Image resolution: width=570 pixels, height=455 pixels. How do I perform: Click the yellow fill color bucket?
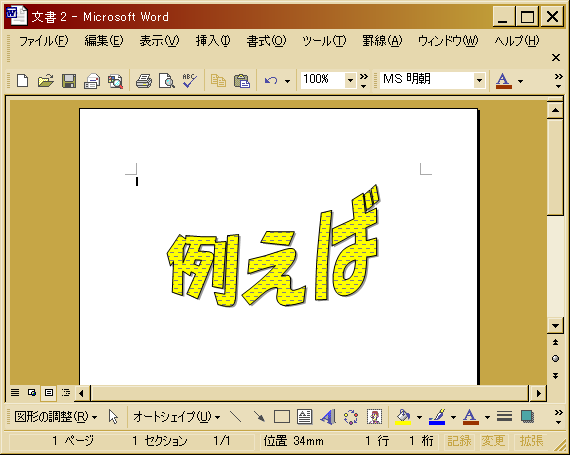point(403,416)
